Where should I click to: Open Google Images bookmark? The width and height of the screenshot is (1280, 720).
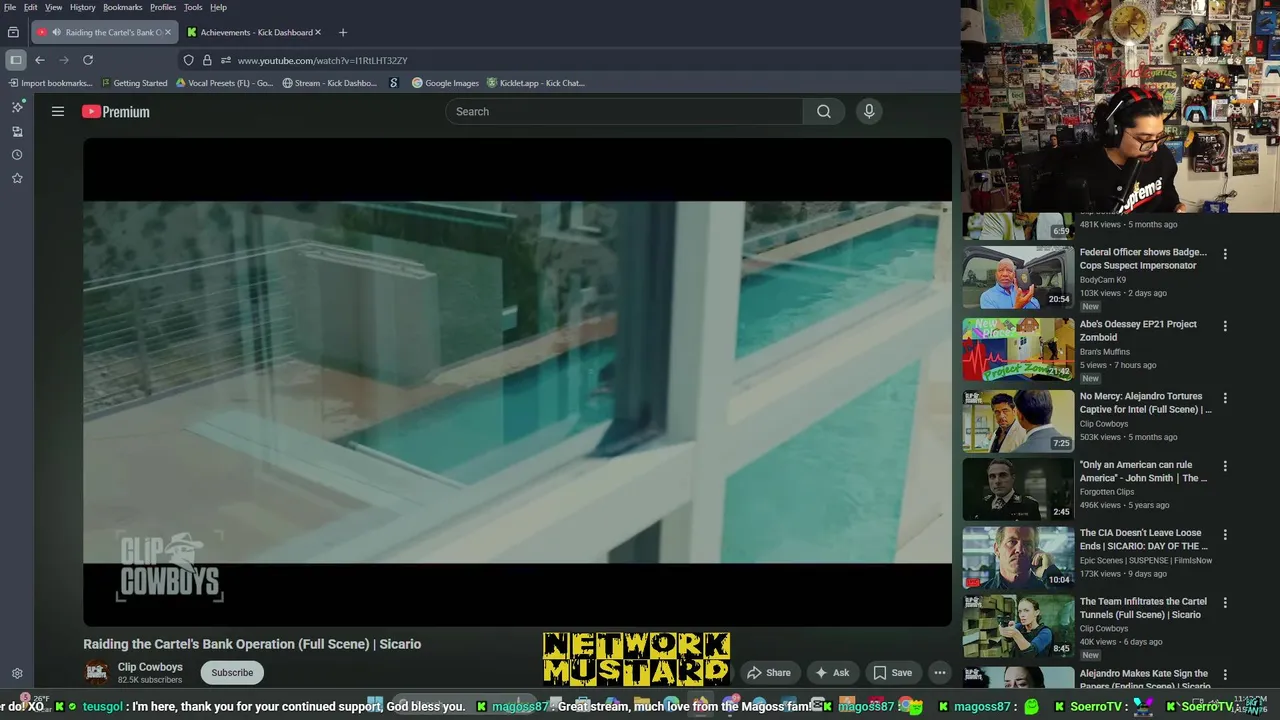point(445,83)
